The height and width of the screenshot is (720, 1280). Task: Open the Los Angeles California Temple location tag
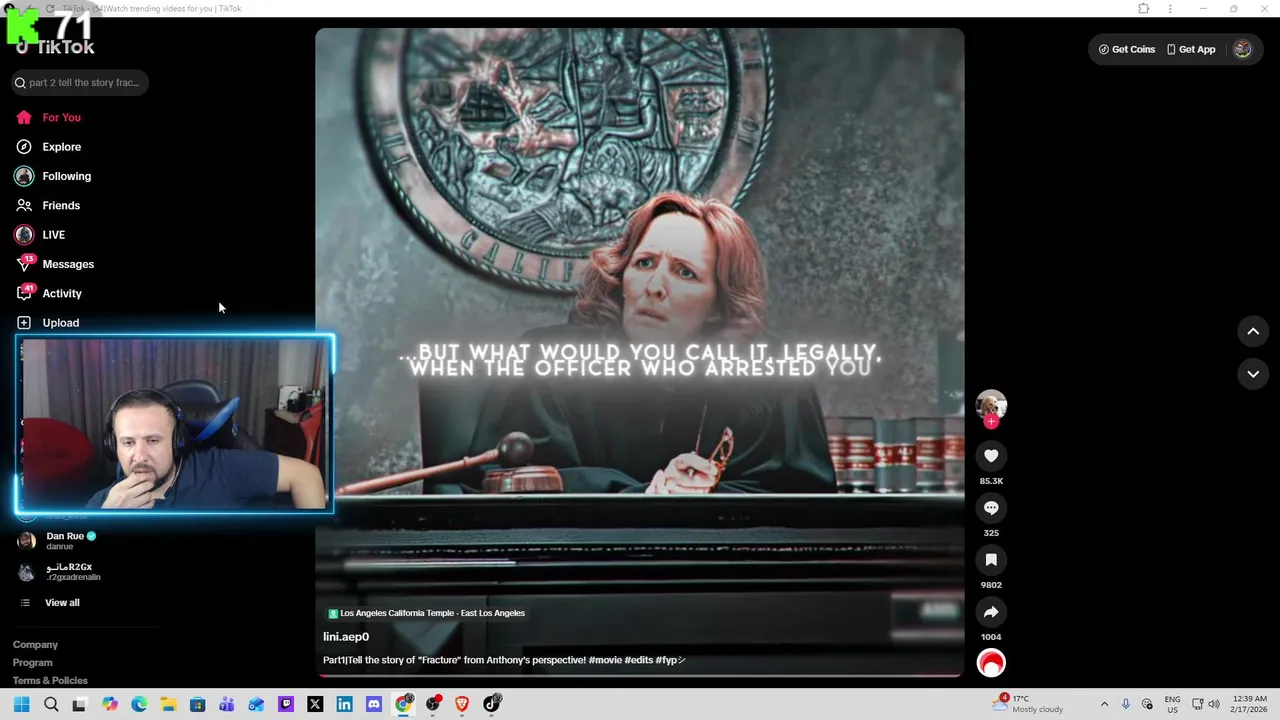click(427, 613)
